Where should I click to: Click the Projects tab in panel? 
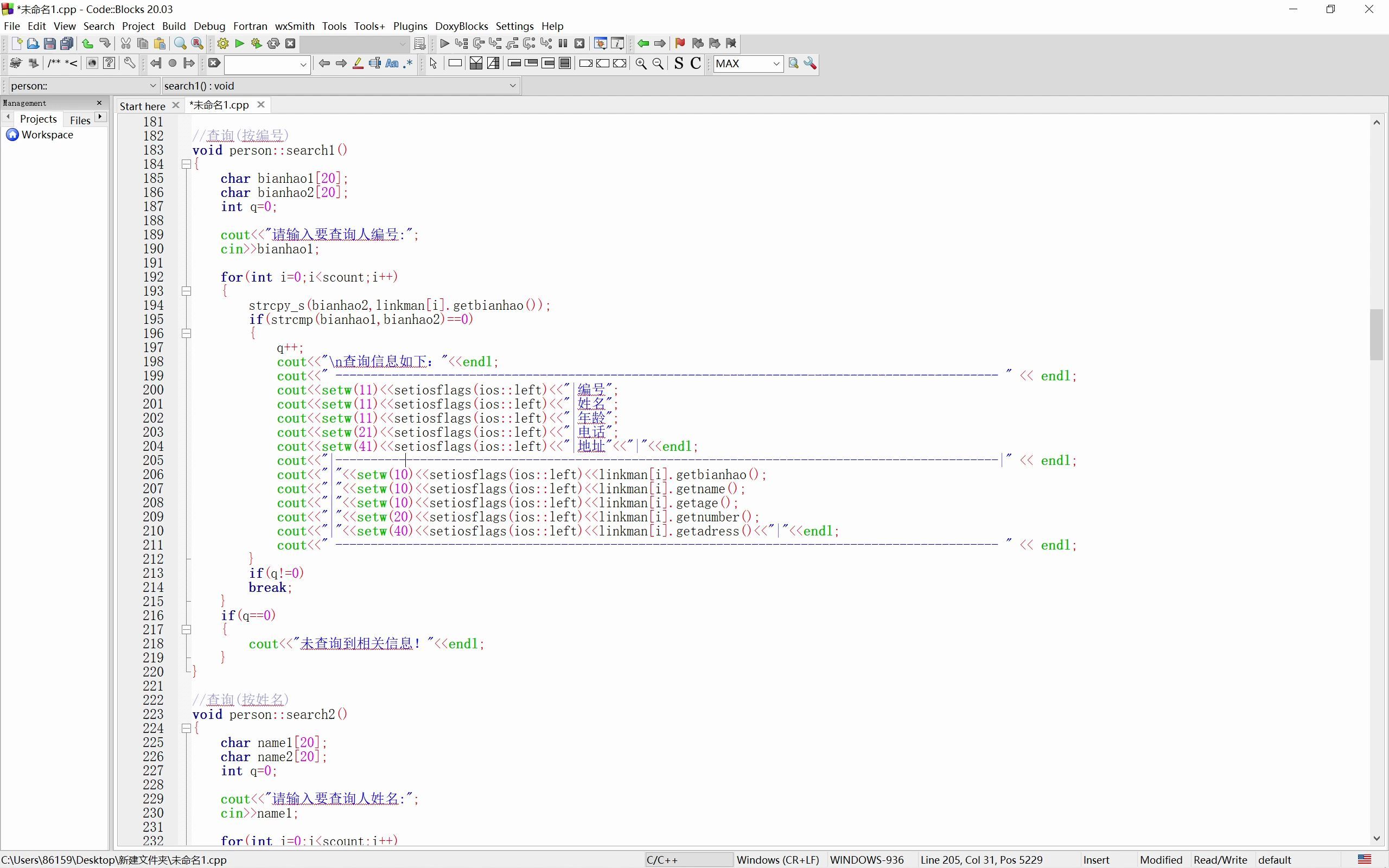tap(38, 118)
